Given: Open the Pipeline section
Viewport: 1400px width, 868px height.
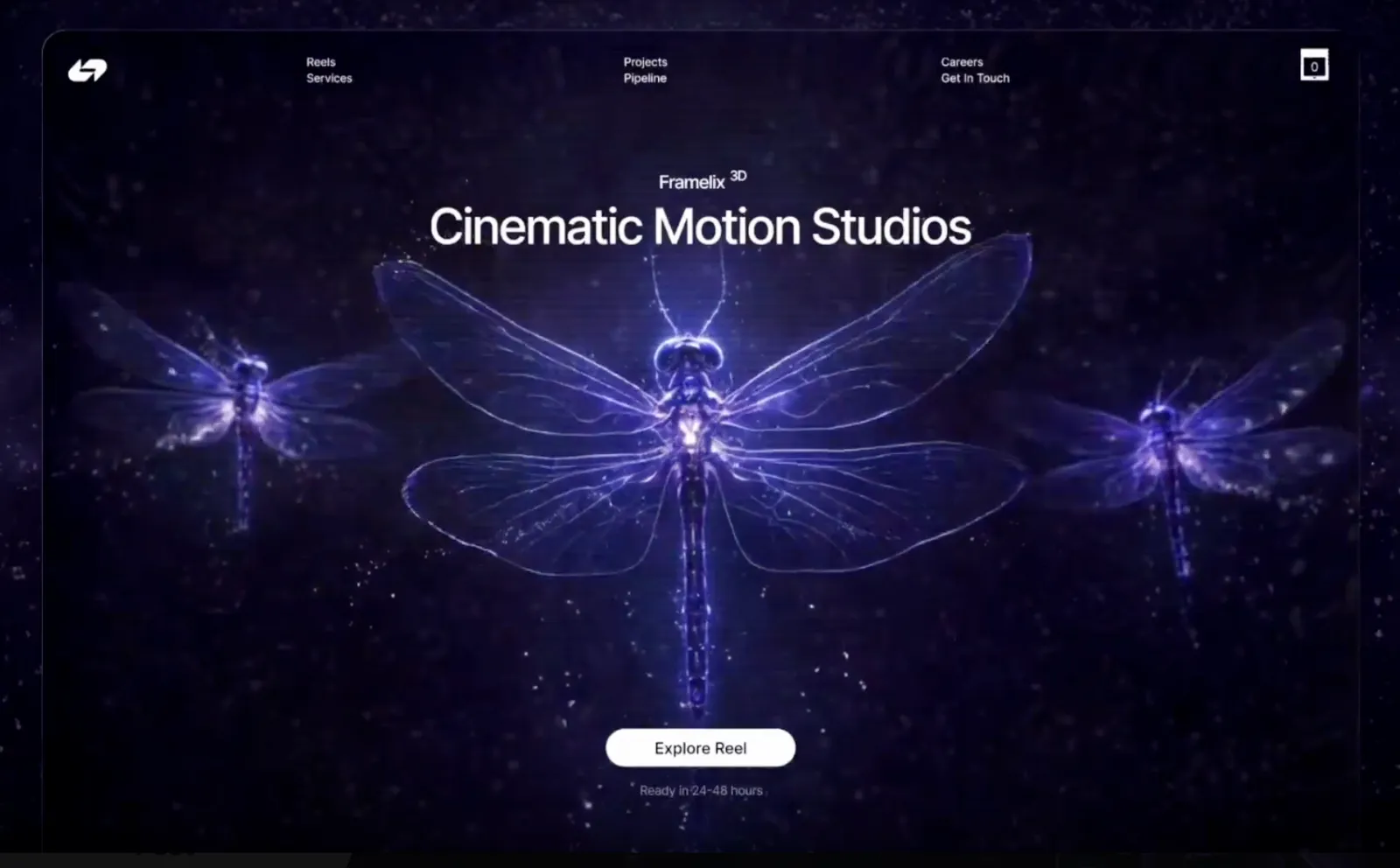Looking at the screenshot, I should [x=645, y=78].
